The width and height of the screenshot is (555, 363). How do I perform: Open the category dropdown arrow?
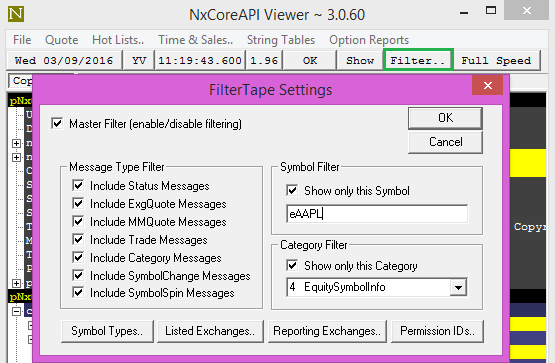point(458,287)
